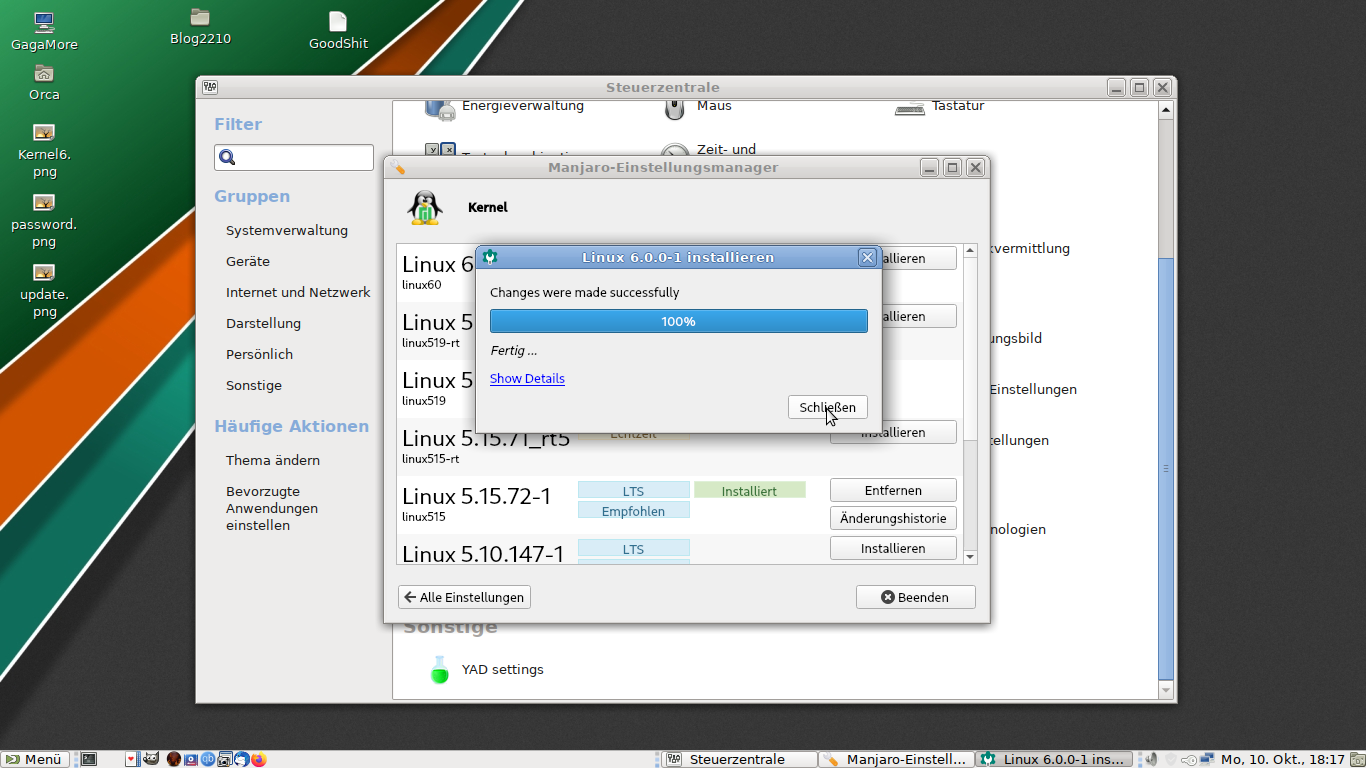The image size is (1366, 768).
Task: Click 'Changes were made successfully' message
Action: (x=584, y=293)
